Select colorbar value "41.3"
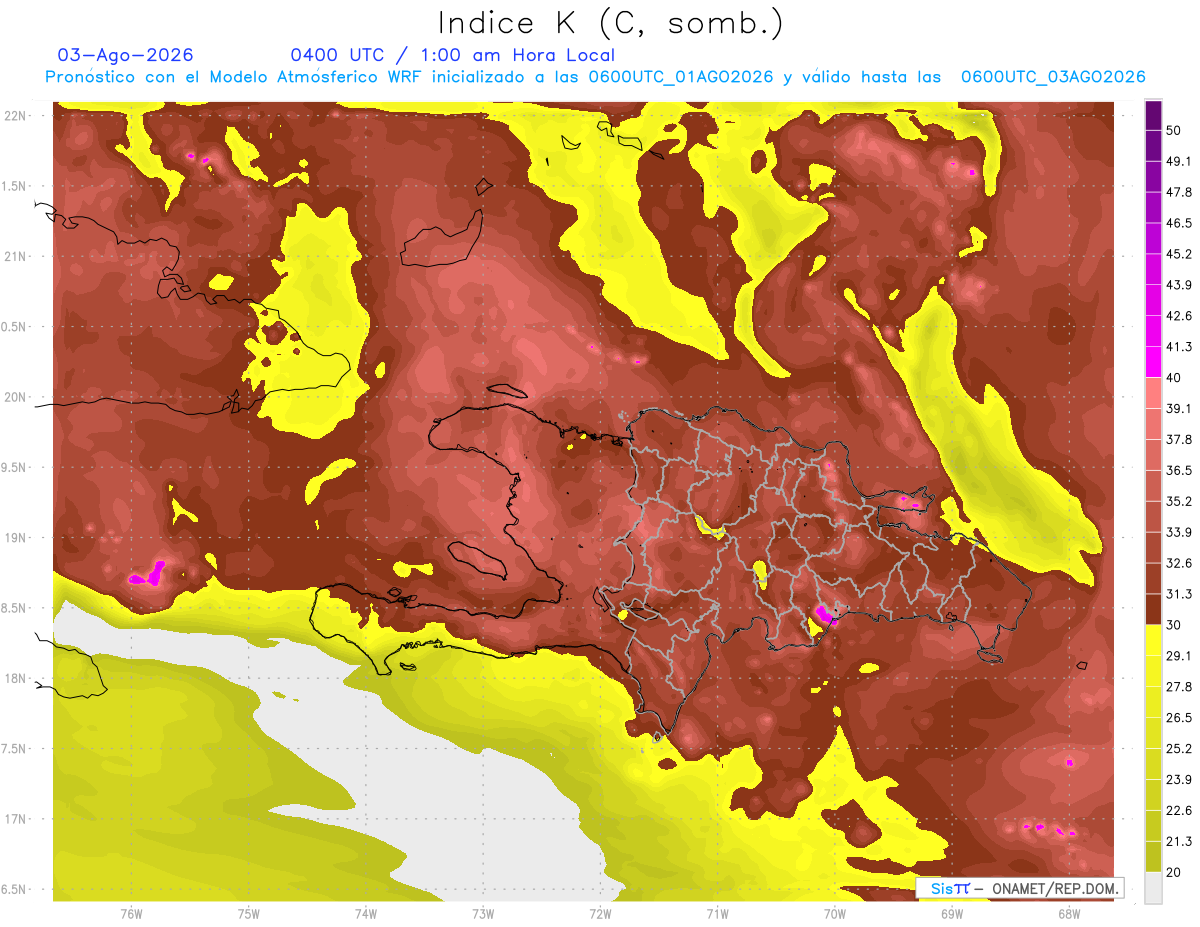 [x=1179, y=347]
